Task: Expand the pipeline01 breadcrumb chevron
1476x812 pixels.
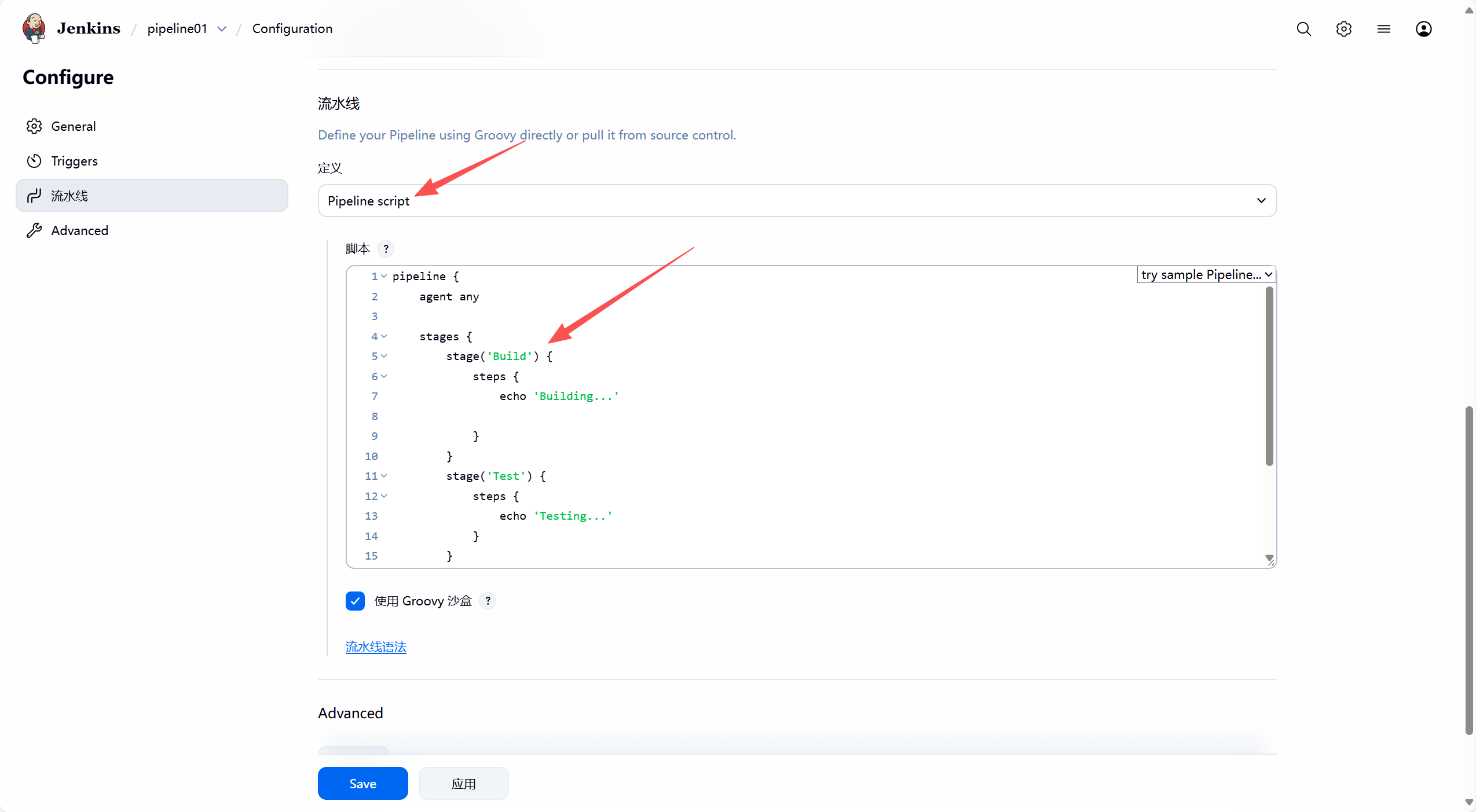Action: [x=222, y=29]
